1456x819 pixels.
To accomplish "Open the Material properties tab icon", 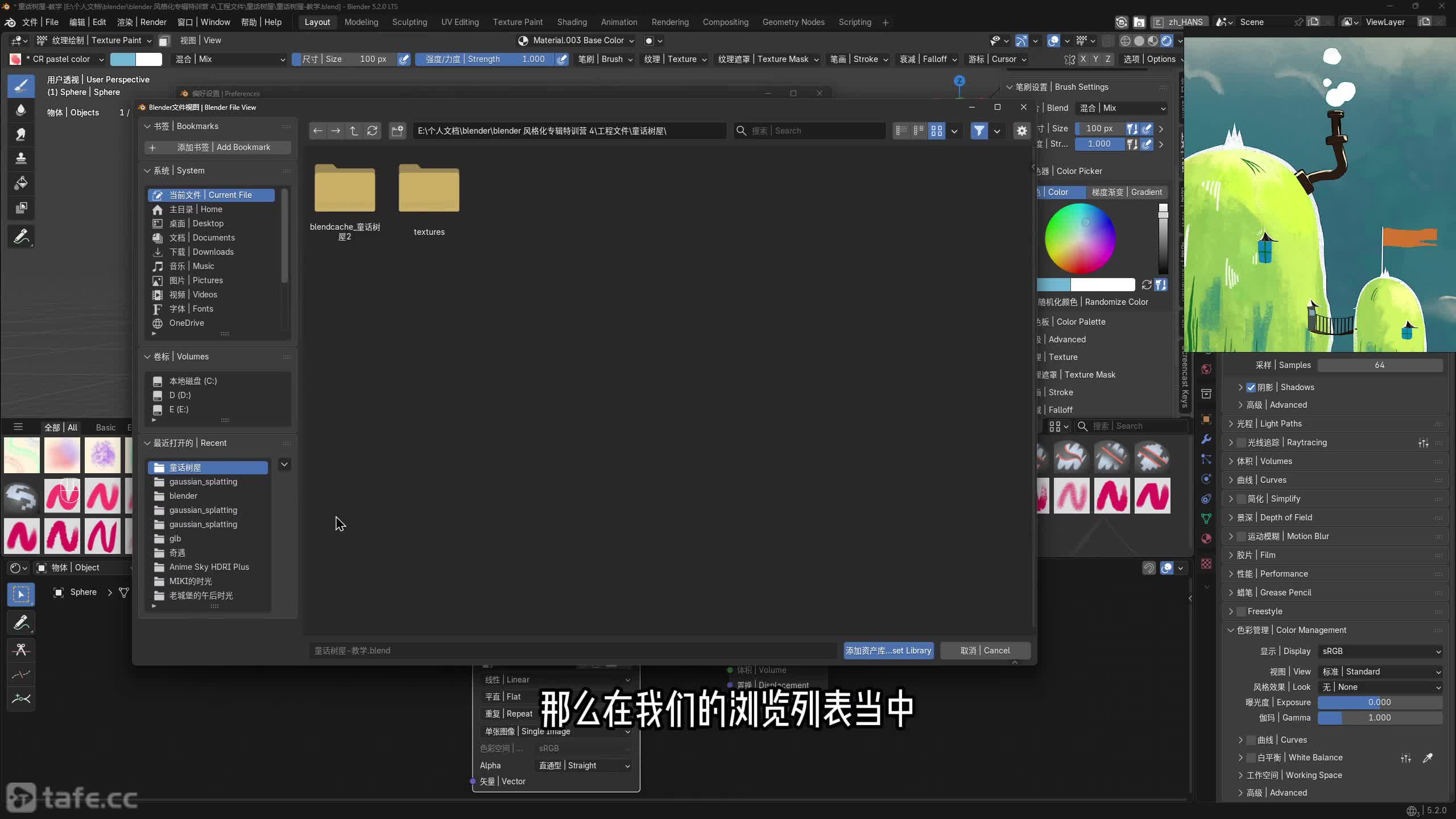I will click(x=1206, y=539).
